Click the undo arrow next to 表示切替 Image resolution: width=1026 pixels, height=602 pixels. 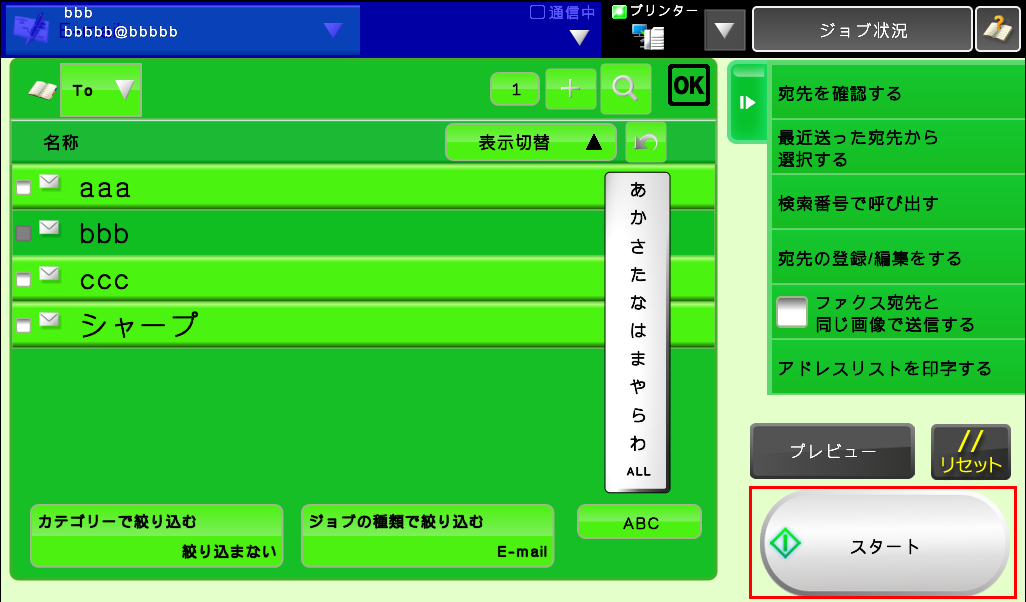pyautogui.click(x=646, y=143)
